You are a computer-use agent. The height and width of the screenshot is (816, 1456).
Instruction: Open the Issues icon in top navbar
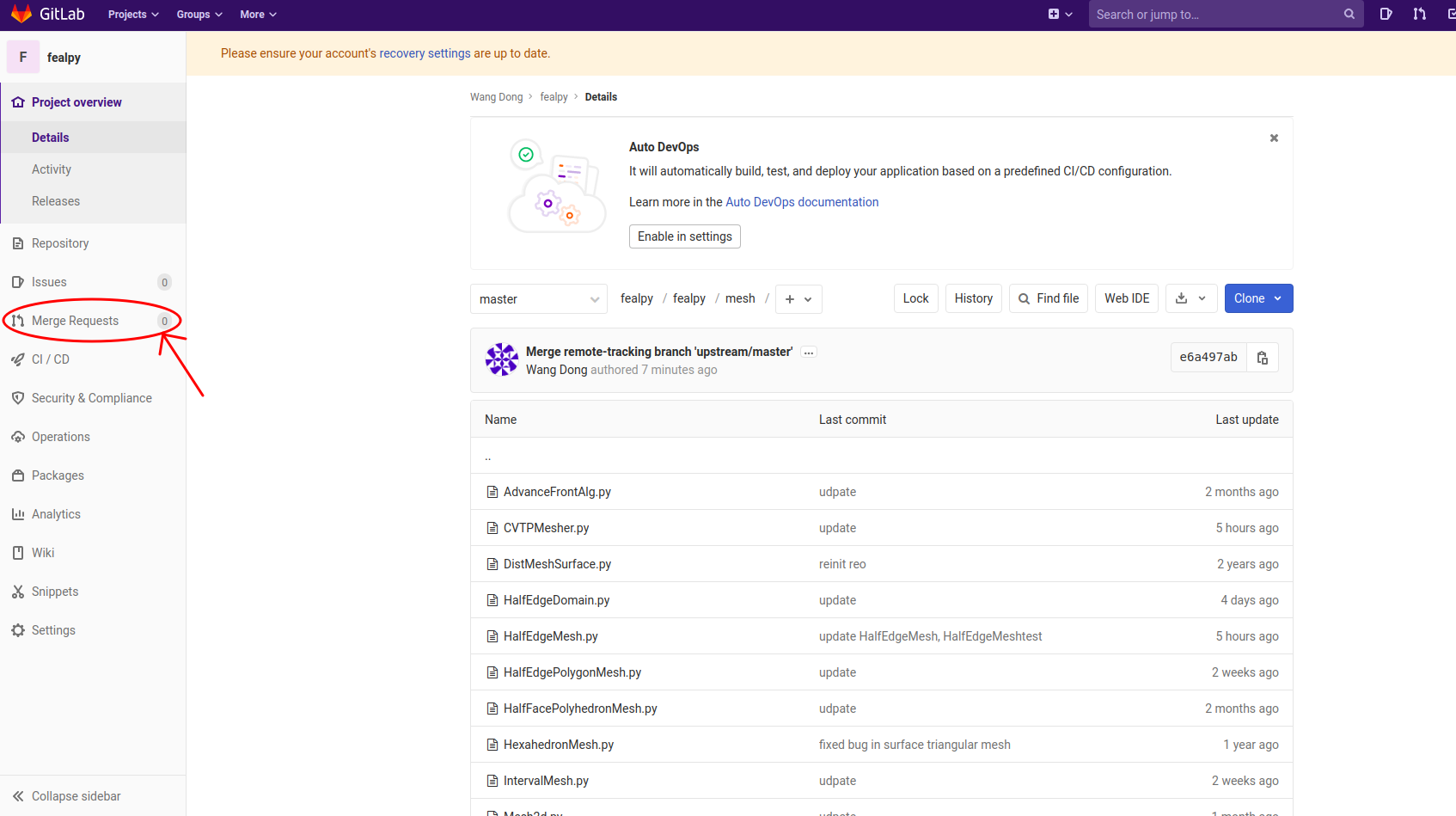click(1386, 14)
